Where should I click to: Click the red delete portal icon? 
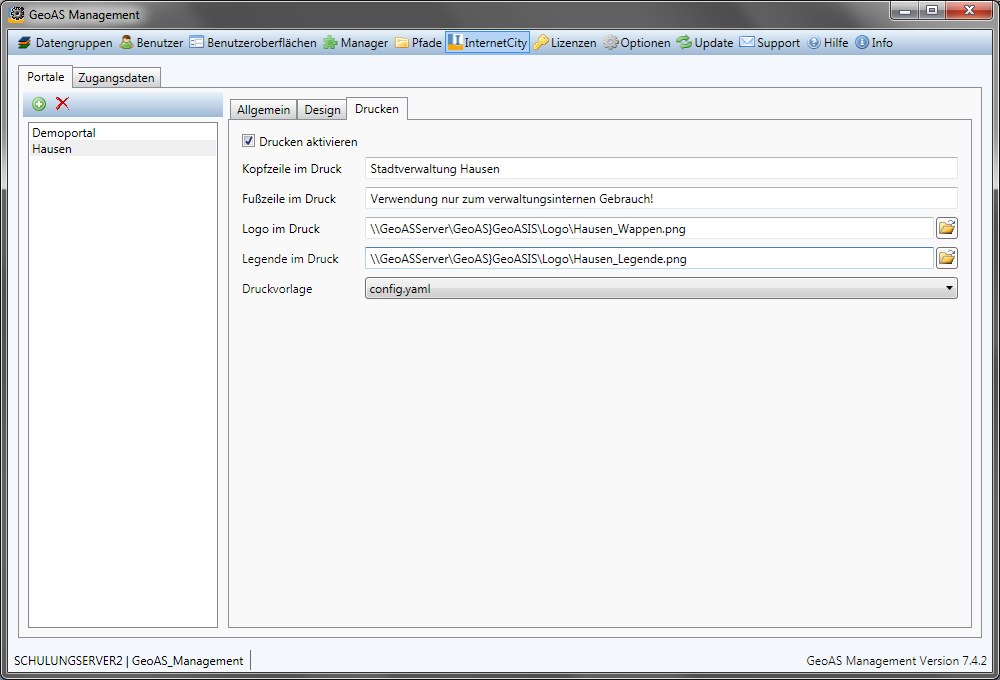62,103
